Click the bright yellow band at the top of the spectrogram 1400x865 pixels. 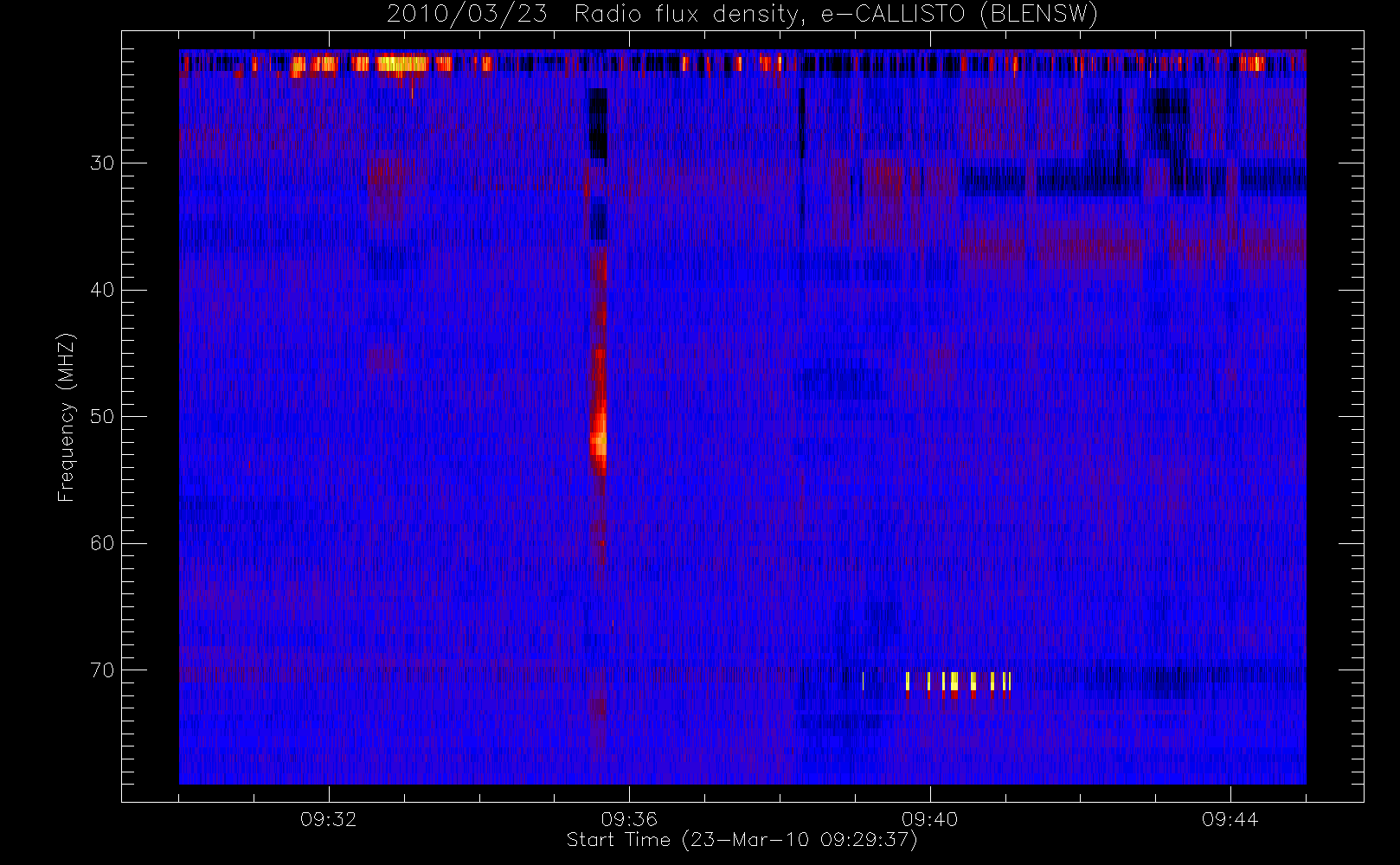coord(402,63)
